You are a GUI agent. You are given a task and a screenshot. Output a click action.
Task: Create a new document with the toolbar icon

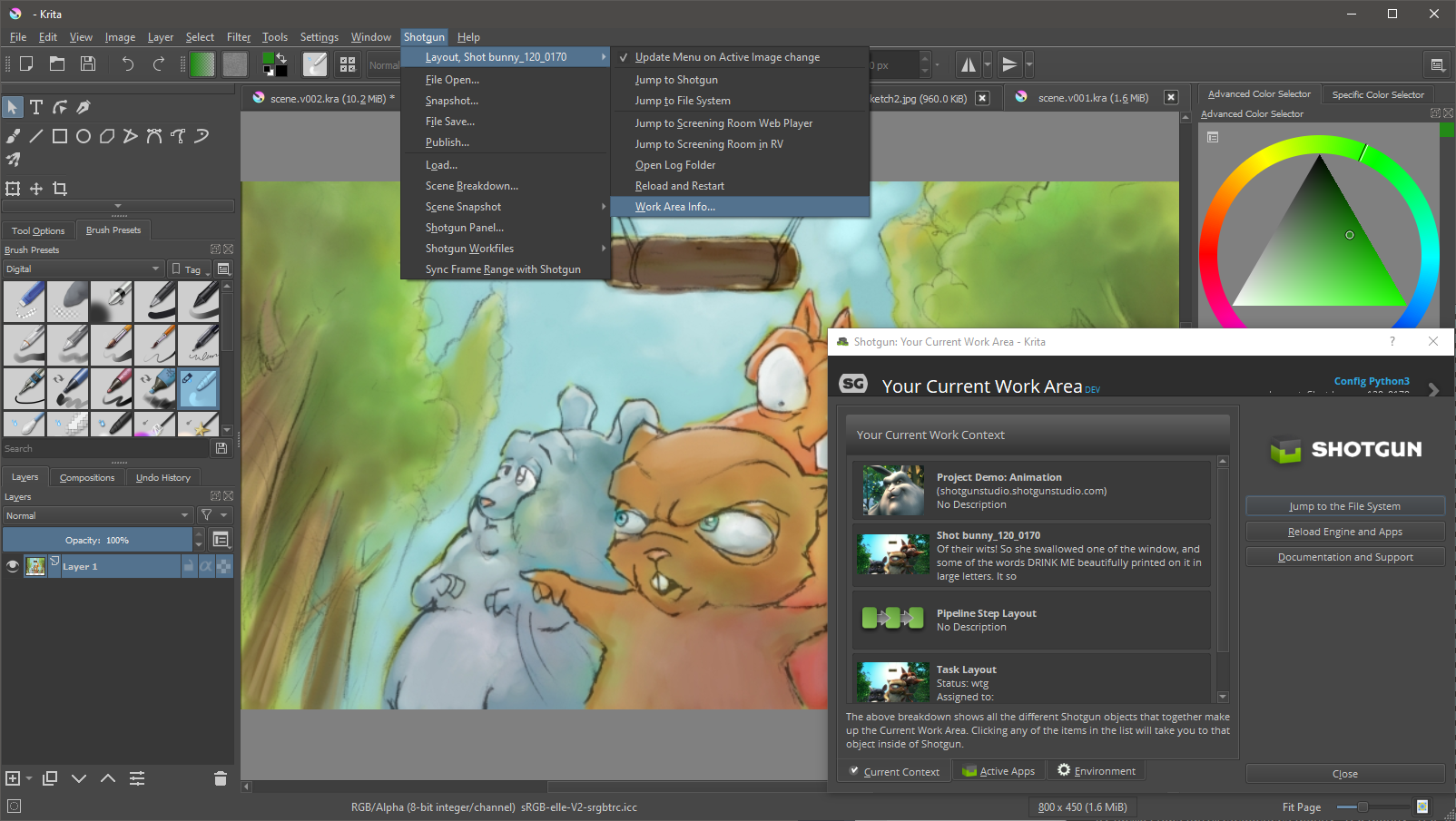coord(26,64)
